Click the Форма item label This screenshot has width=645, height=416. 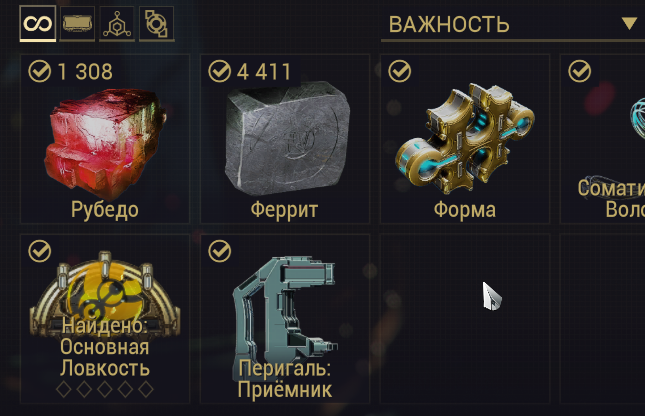click(x=465, y=210)
